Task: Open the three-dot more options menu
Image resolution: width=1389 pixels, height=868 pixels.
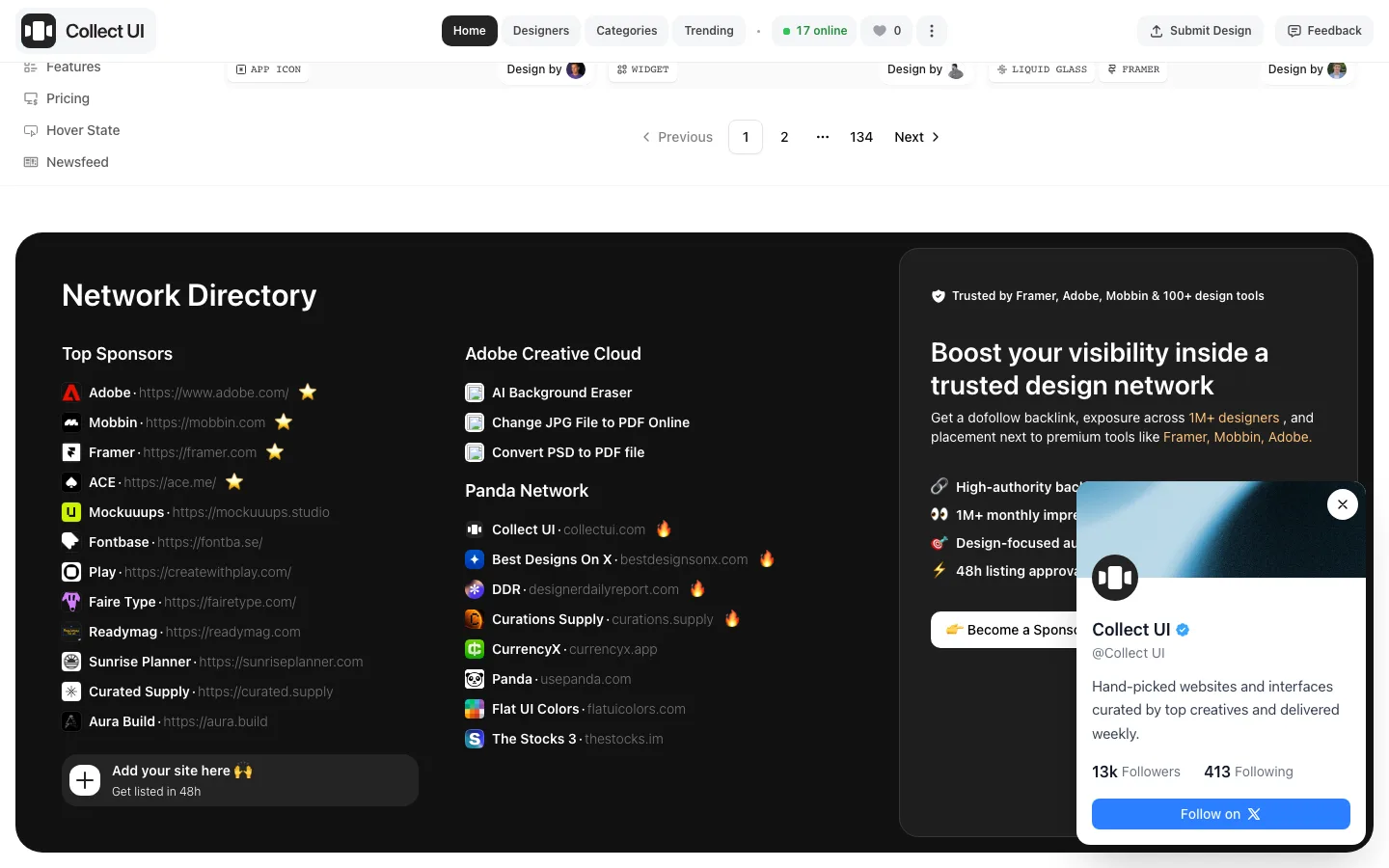Action: pyautogui.click(x=932, y=31)
